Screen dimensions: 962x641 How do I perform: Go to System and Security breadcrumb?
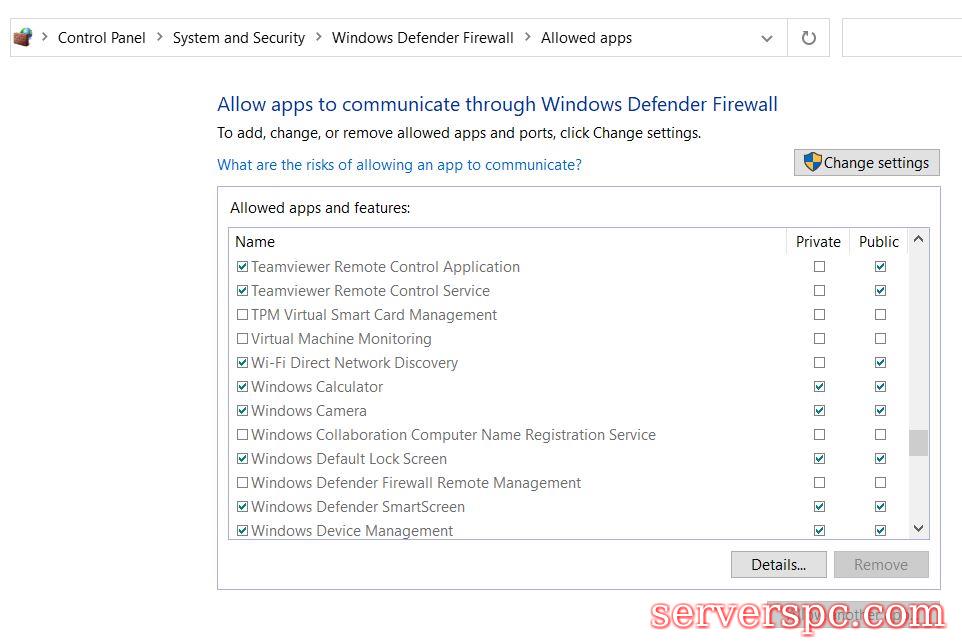[238, 38]
